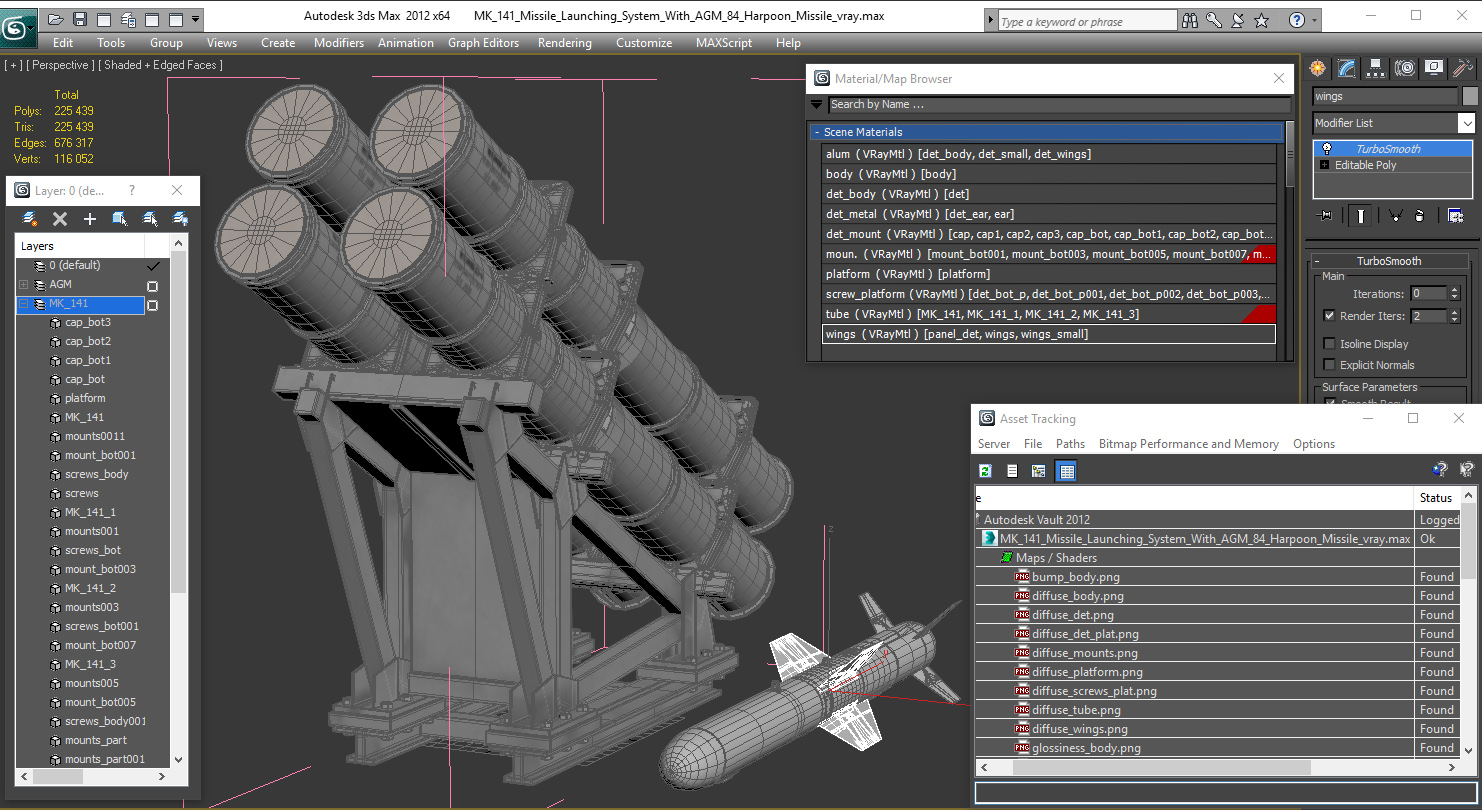The image size is (1482, 810).
Task: Click the wings object name field
Action: point(1385,96)
